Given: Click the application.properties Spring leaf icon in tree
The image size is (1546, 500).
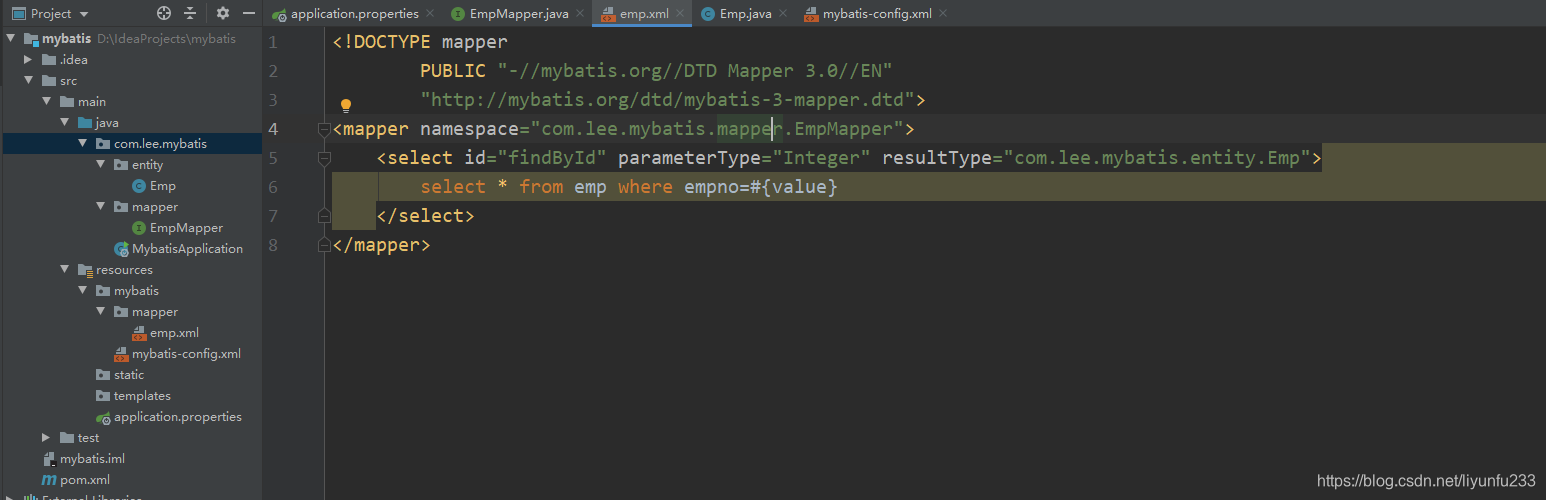Looking at the screenshot, I should click(103, 417).
